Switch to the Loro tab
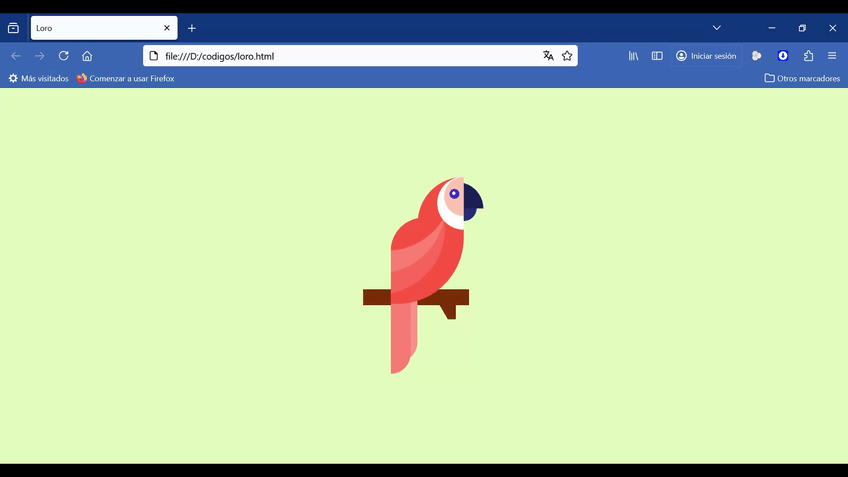Image resolution: width=848 pixels, height=477 pixels. 104,28
